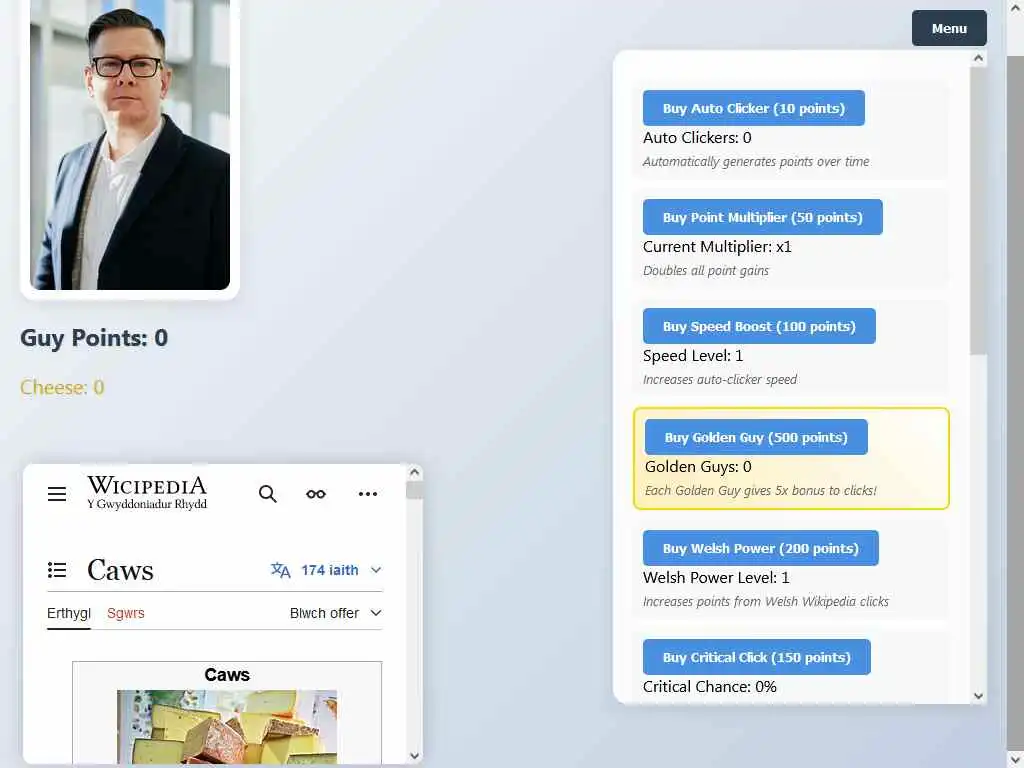Image resolution: width=1024 pixels, height=768 pixels.
Task: Click 'Increases auto-clicker speed' description
Action: pyautogui.click(x=720, y=379)
